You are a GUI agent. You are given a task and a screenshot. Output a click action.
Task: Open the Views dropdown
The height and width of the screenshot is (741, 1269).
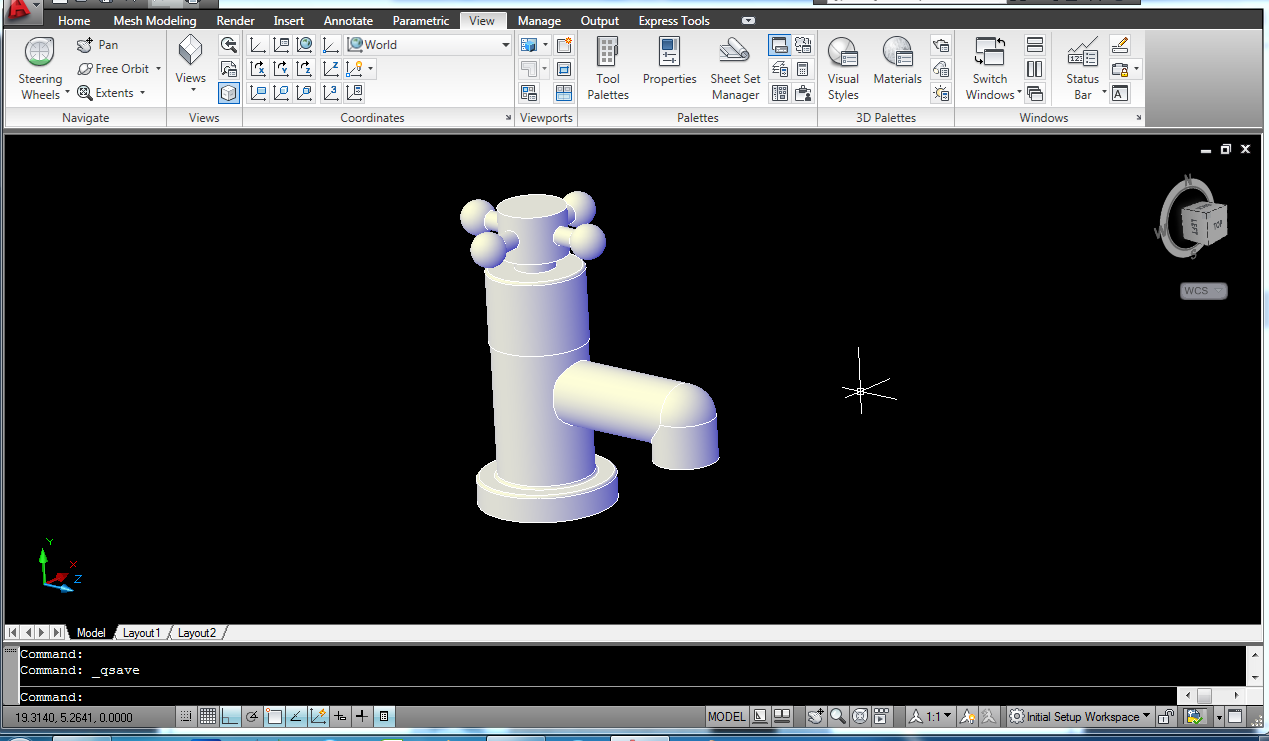coord(189,75)
